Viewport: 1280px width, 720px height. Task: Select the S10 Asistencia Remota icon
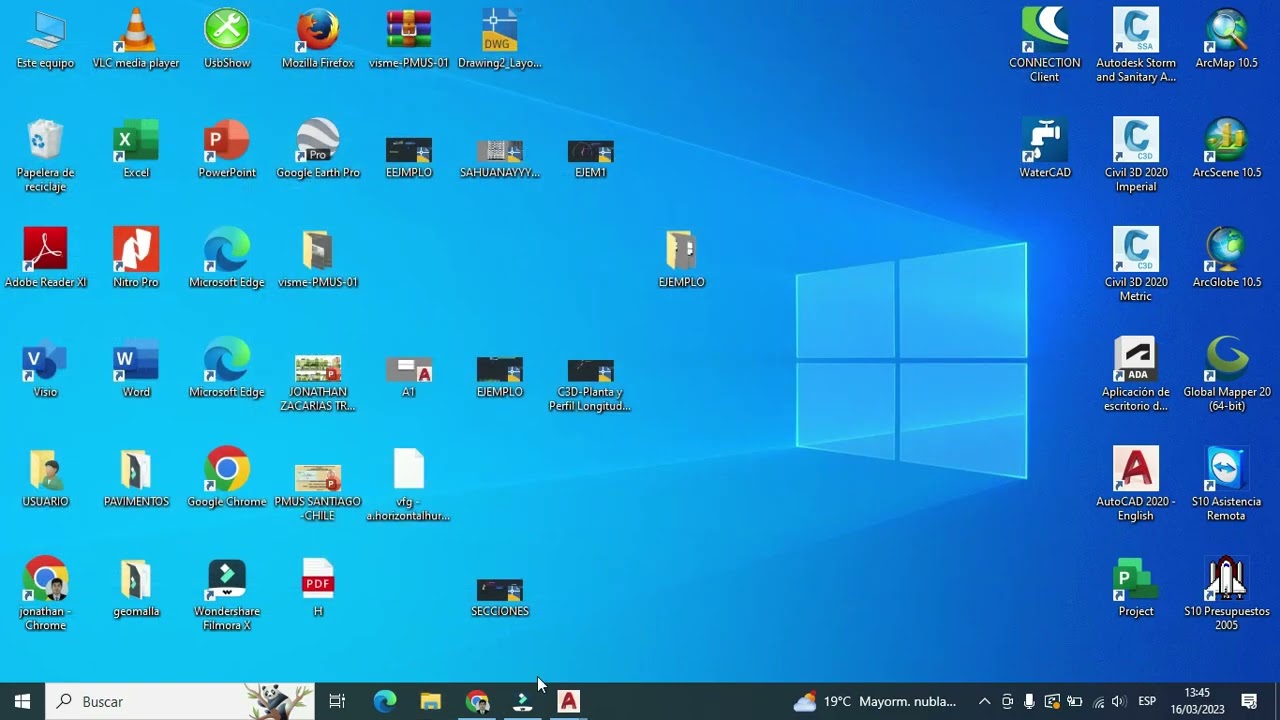(x=1226, y=485)
